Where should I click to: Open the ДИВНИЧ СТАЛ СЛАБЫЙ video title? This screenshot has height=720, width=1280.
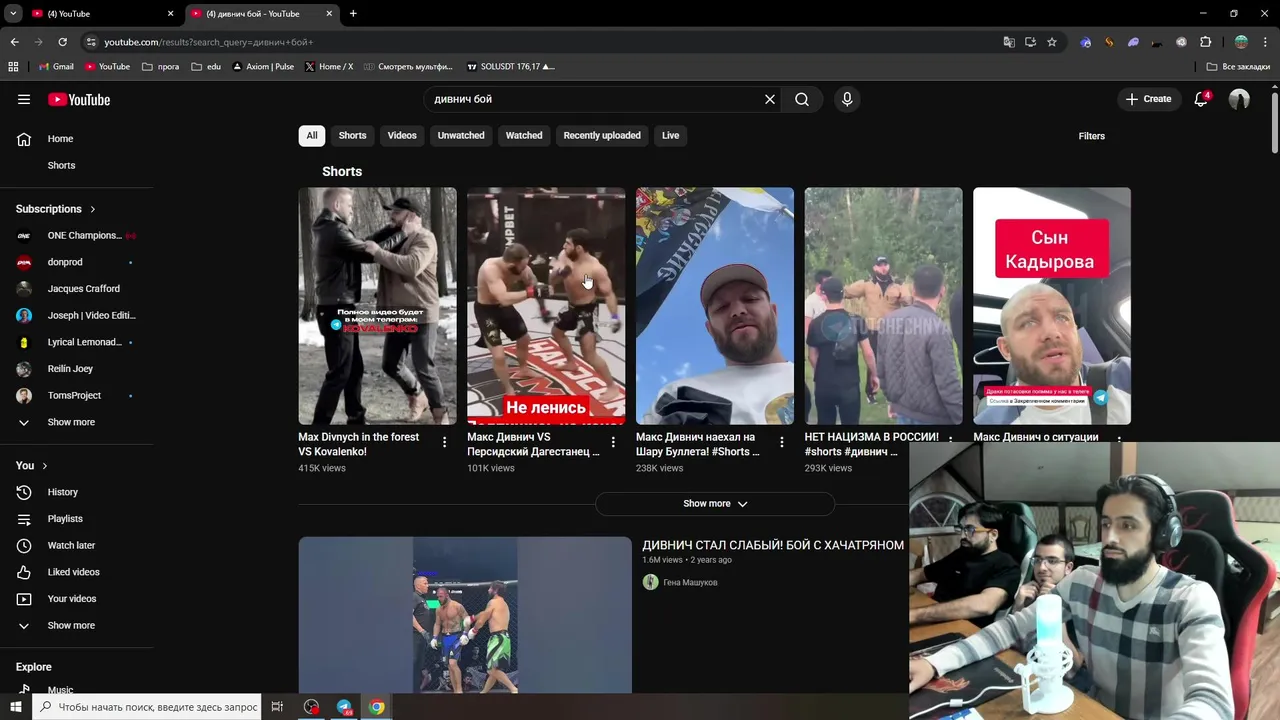click(773, 545)
